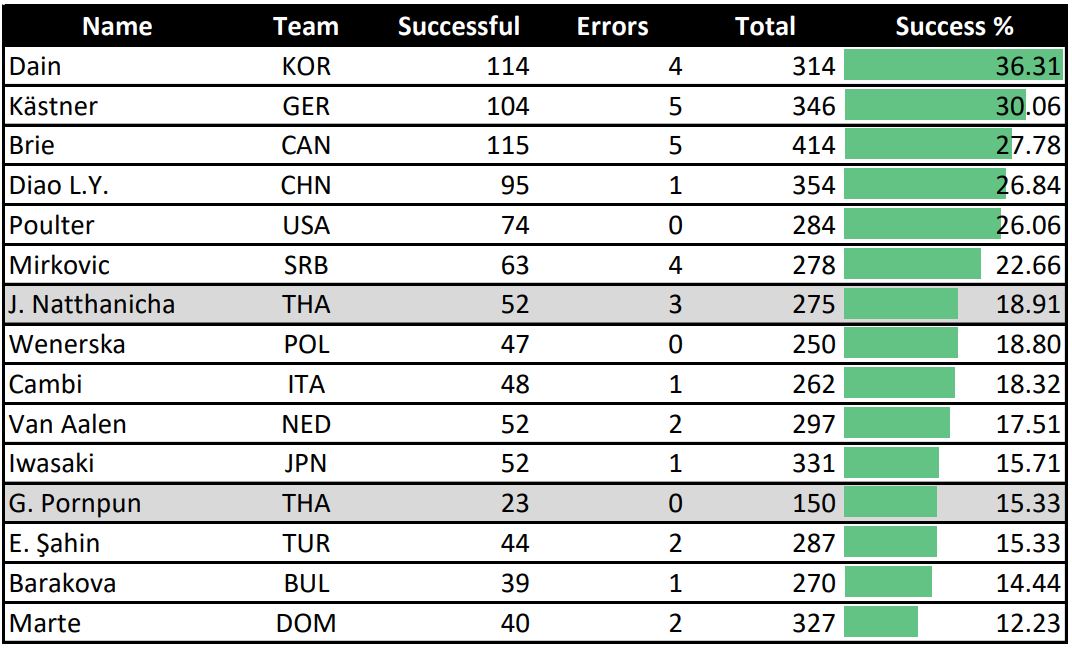Select the Total column header

pyautogui.click(x=765, y=26)
